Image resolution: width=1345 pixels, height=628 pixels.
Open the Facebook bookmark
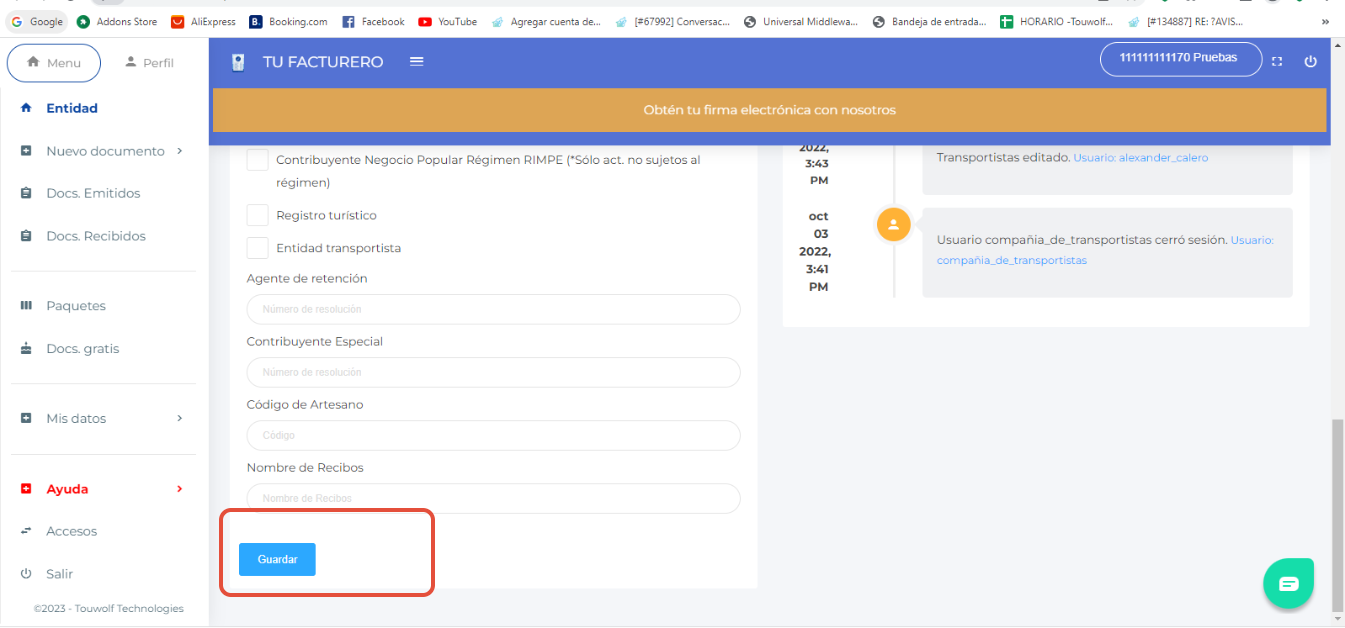pyautogui.click(x=373, y=21)
